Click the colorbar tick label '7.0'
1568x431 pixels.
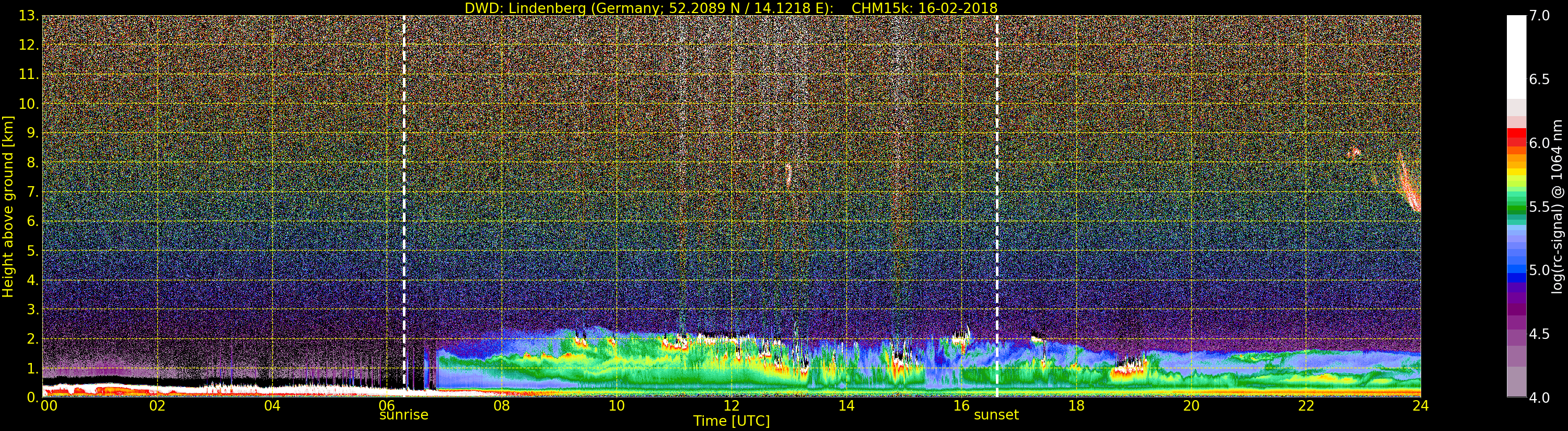click(x=1539, y=16)
